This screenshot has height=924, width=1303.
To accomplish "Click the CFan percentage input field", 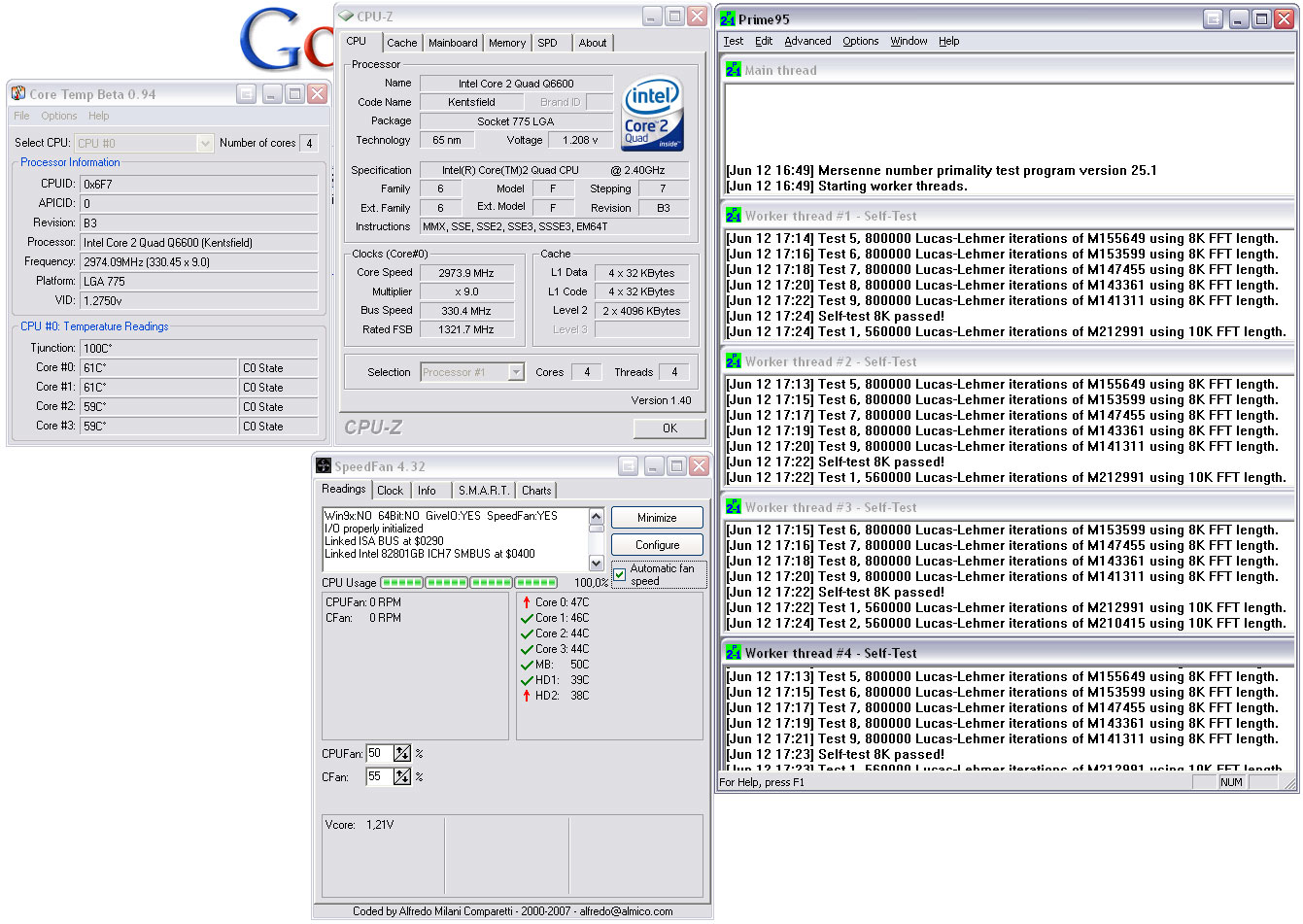I will pos(379,776).
